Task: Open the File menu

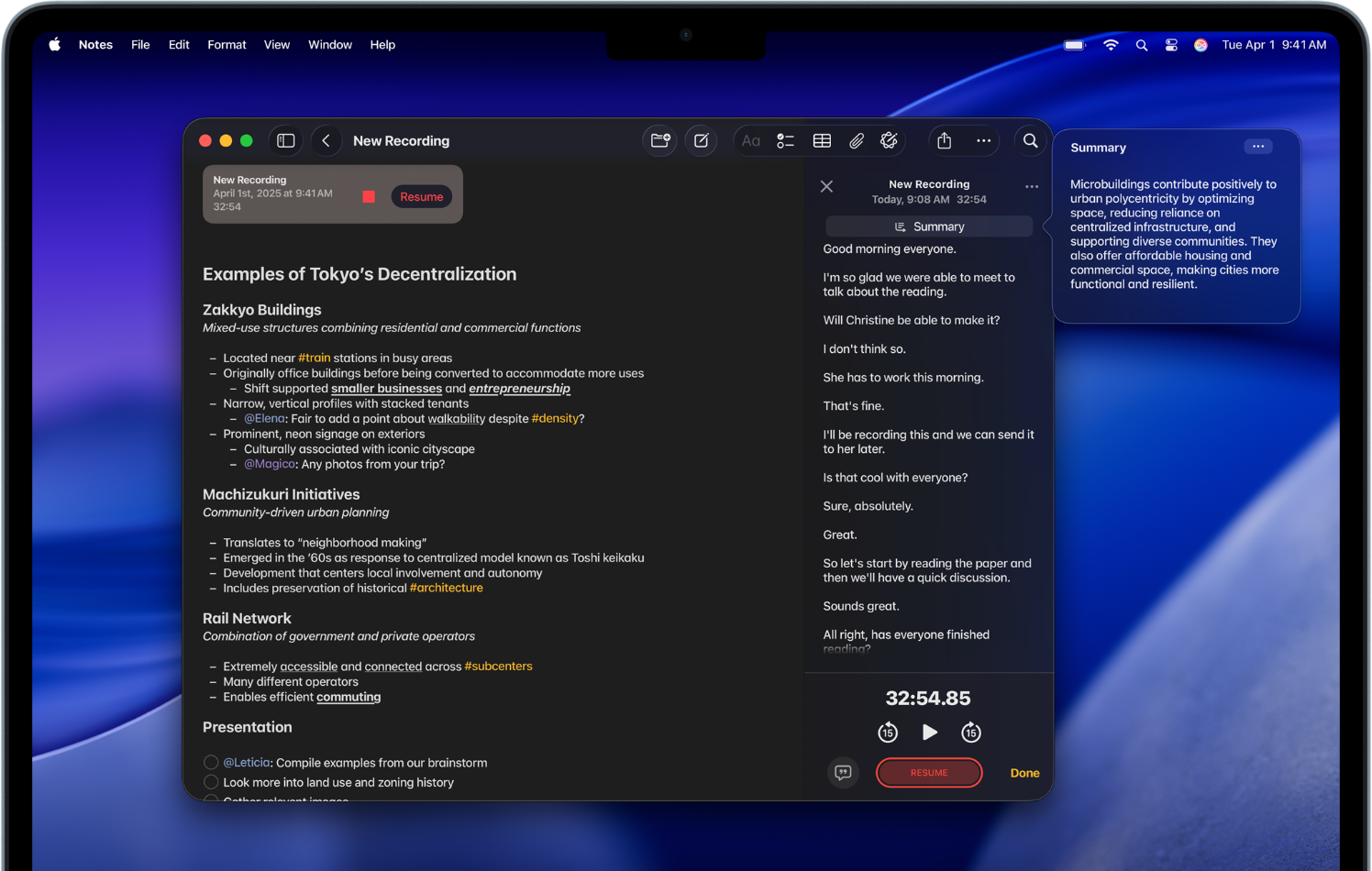Action: (140, 45)
